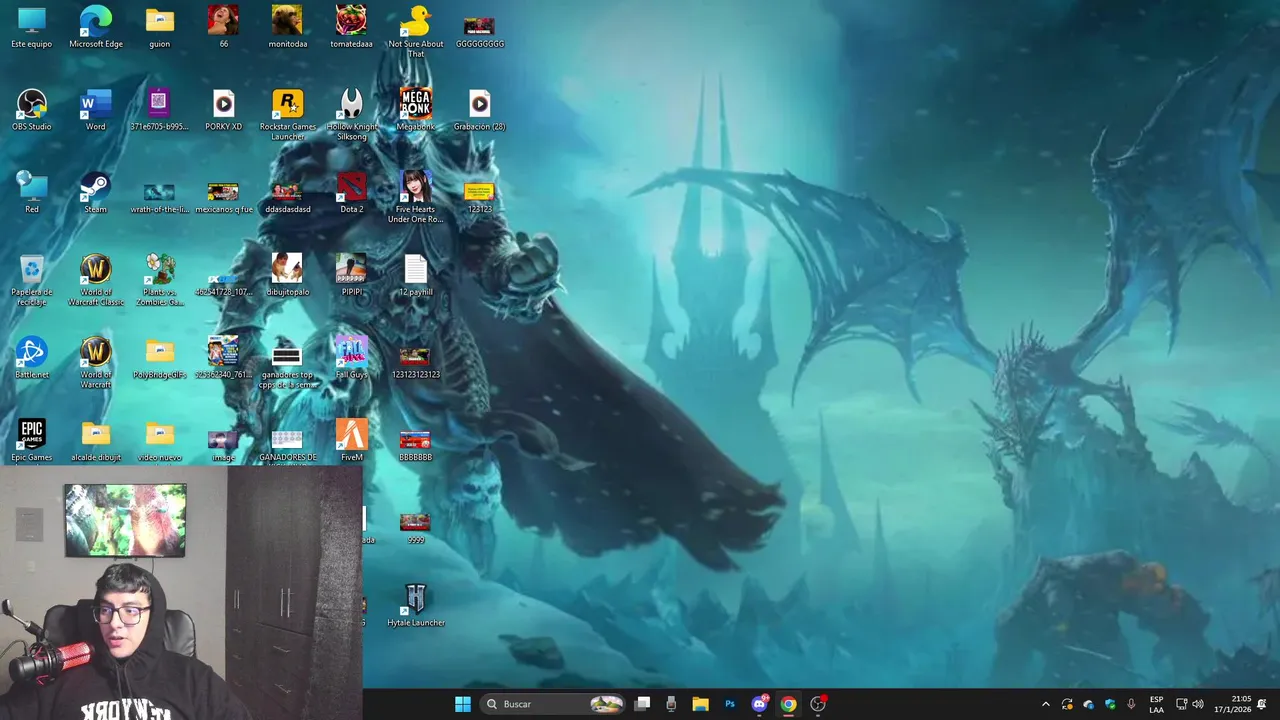The image size is (1280, 720).
Task: Open the Megabonk game shortcut
Action: tap(415, 110)
